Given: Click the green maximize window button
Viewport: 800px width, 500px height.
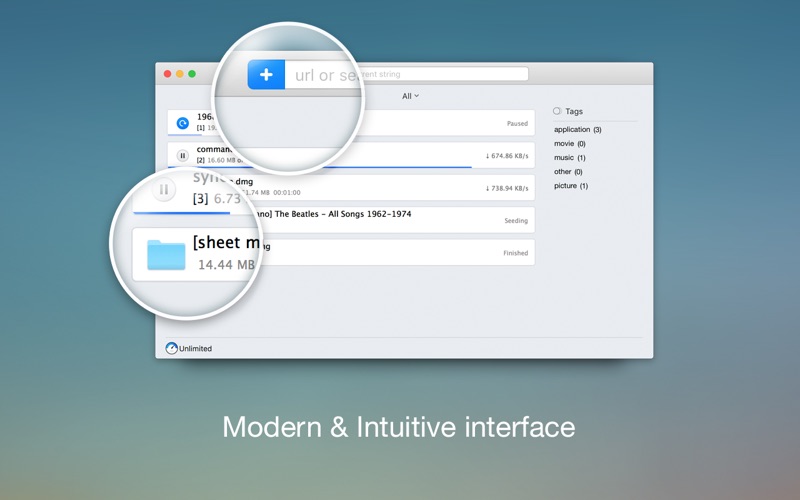Looking at the screenshot, I should pos(192,73).
